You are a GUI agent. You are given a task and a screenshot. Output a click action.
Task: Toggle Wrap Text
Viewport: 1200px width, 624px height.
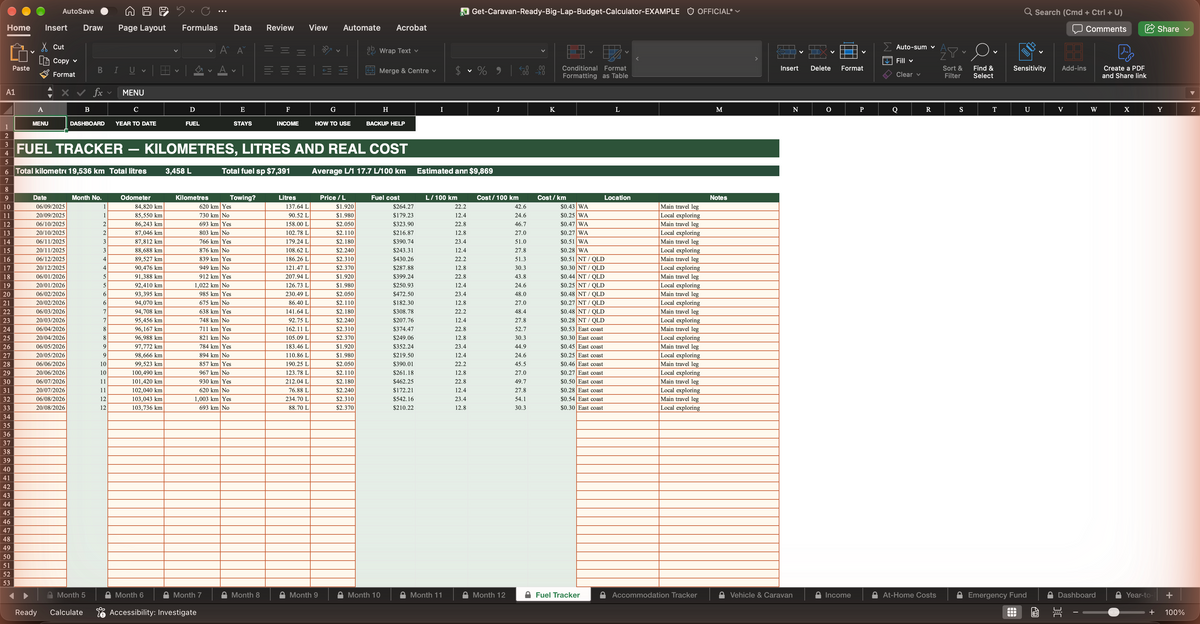pyautogui.click(x=393, y=50)
